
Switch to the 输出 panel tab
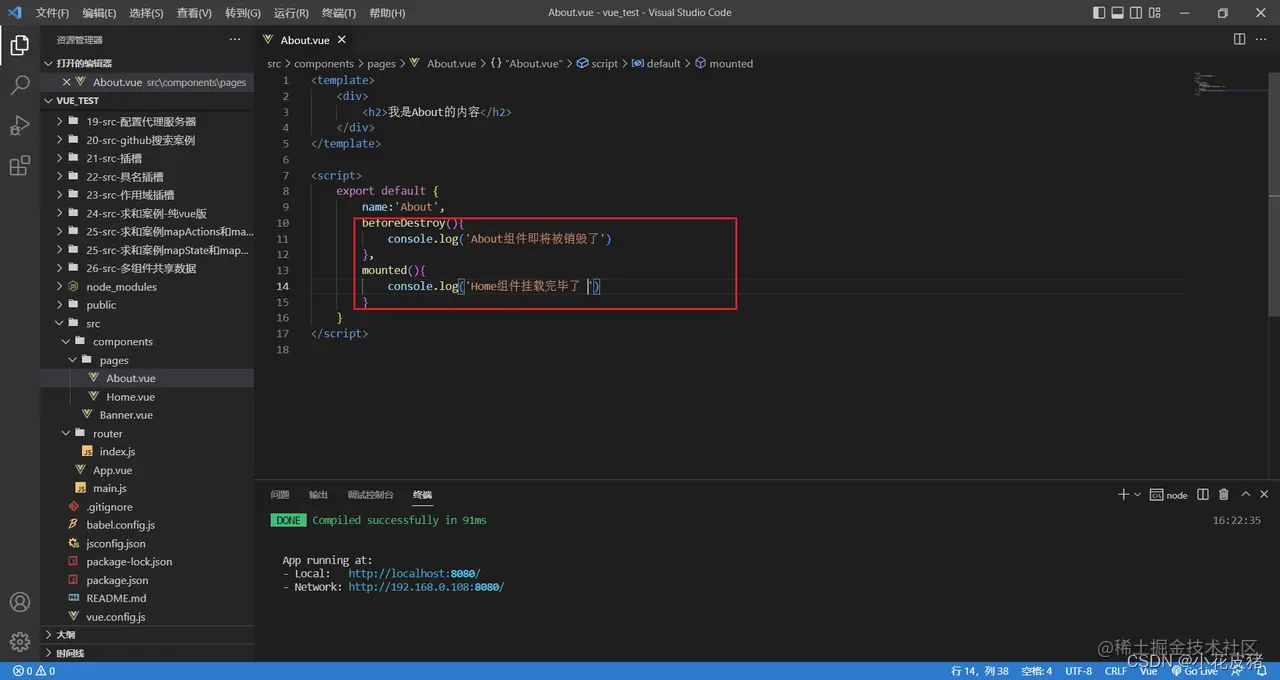click(318, 494)
